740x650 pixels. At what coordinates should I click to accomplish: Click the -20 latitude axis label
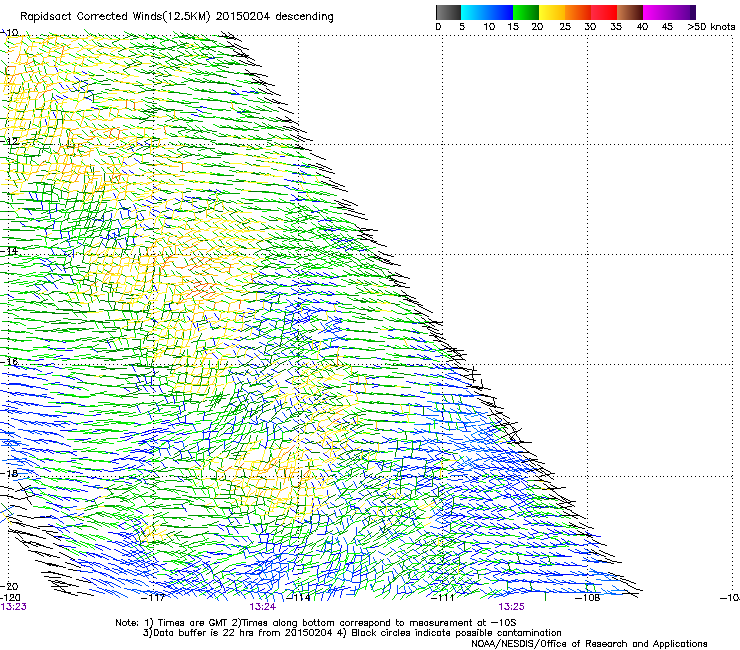tap(9, 586)
